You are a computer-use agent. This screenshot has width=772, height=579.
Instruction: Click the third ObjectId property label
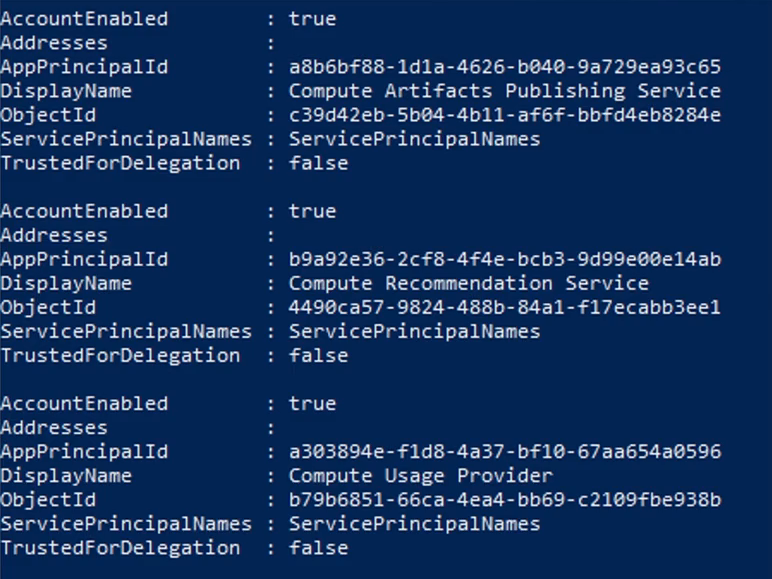[48, 500]
